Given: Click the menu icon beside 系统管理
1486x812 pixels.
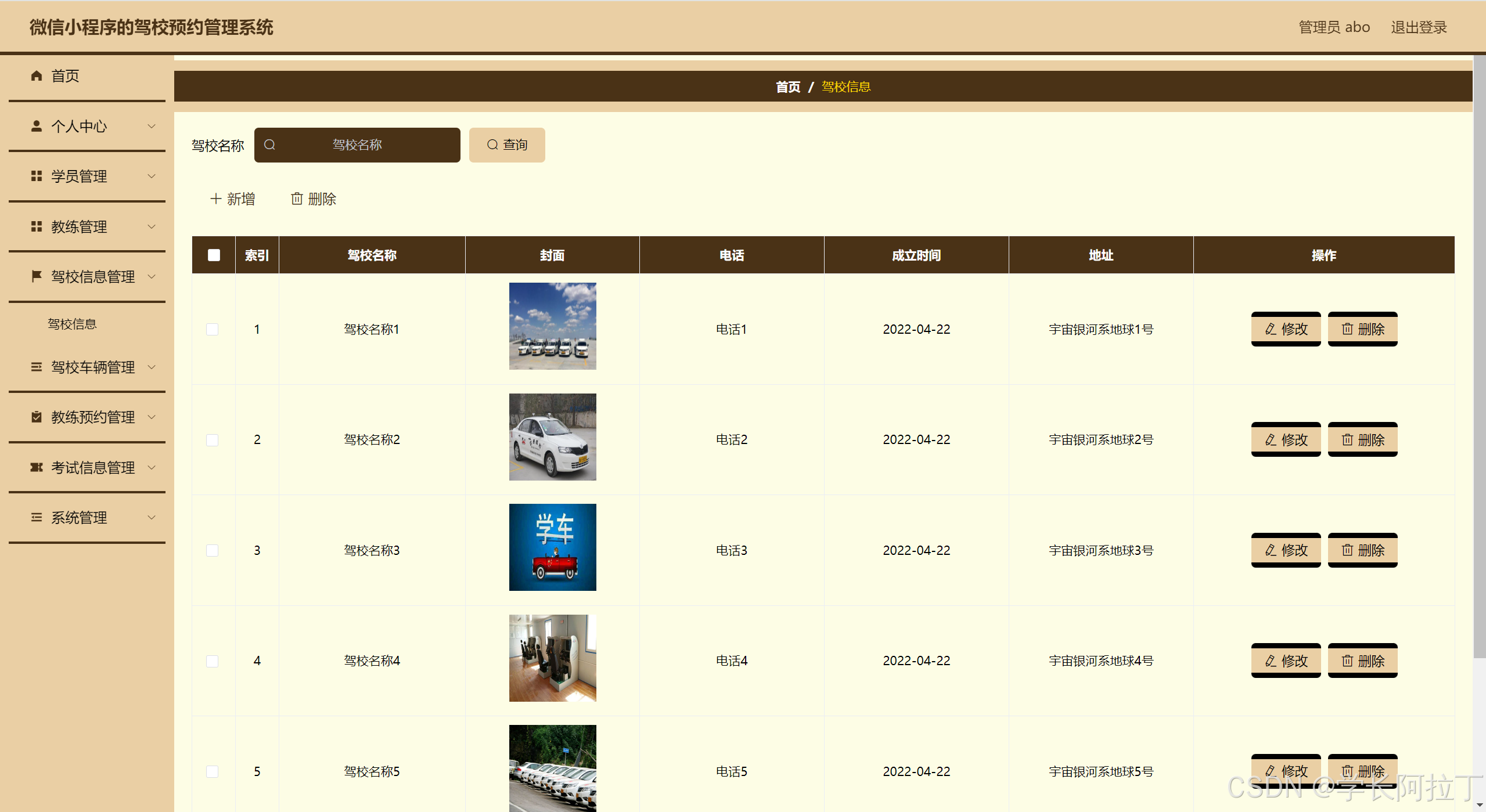Looking at the screenshot, I should coord(37,517).
